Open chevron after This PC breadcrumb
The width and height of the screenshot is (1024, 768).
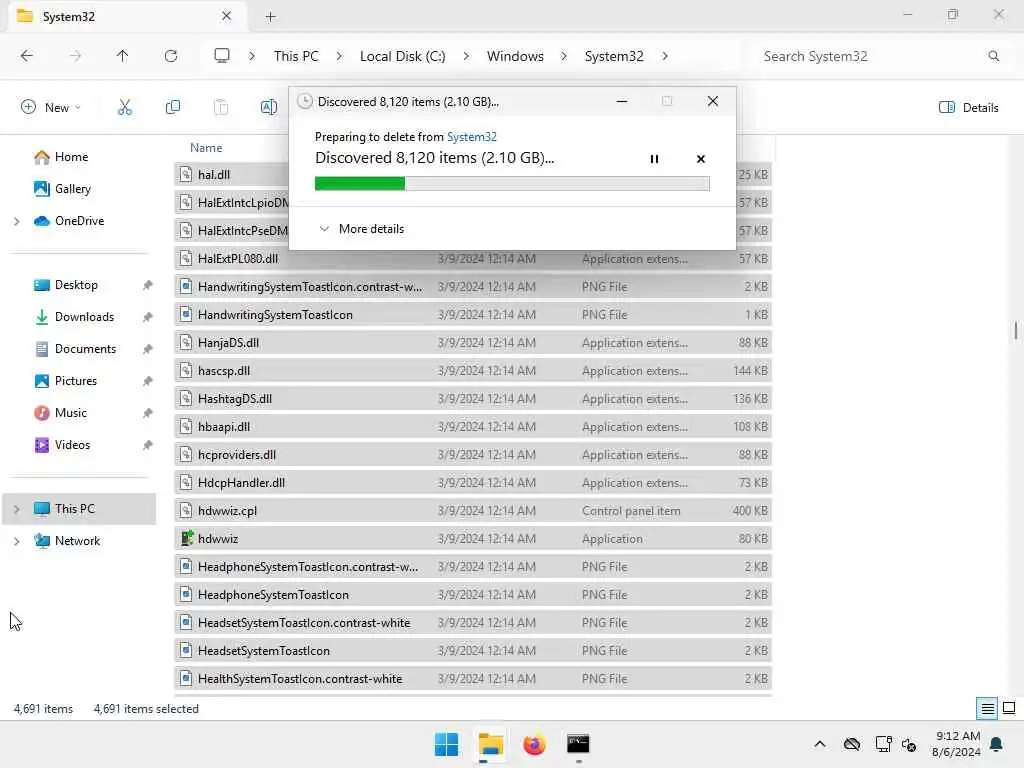tap(339, 56)
